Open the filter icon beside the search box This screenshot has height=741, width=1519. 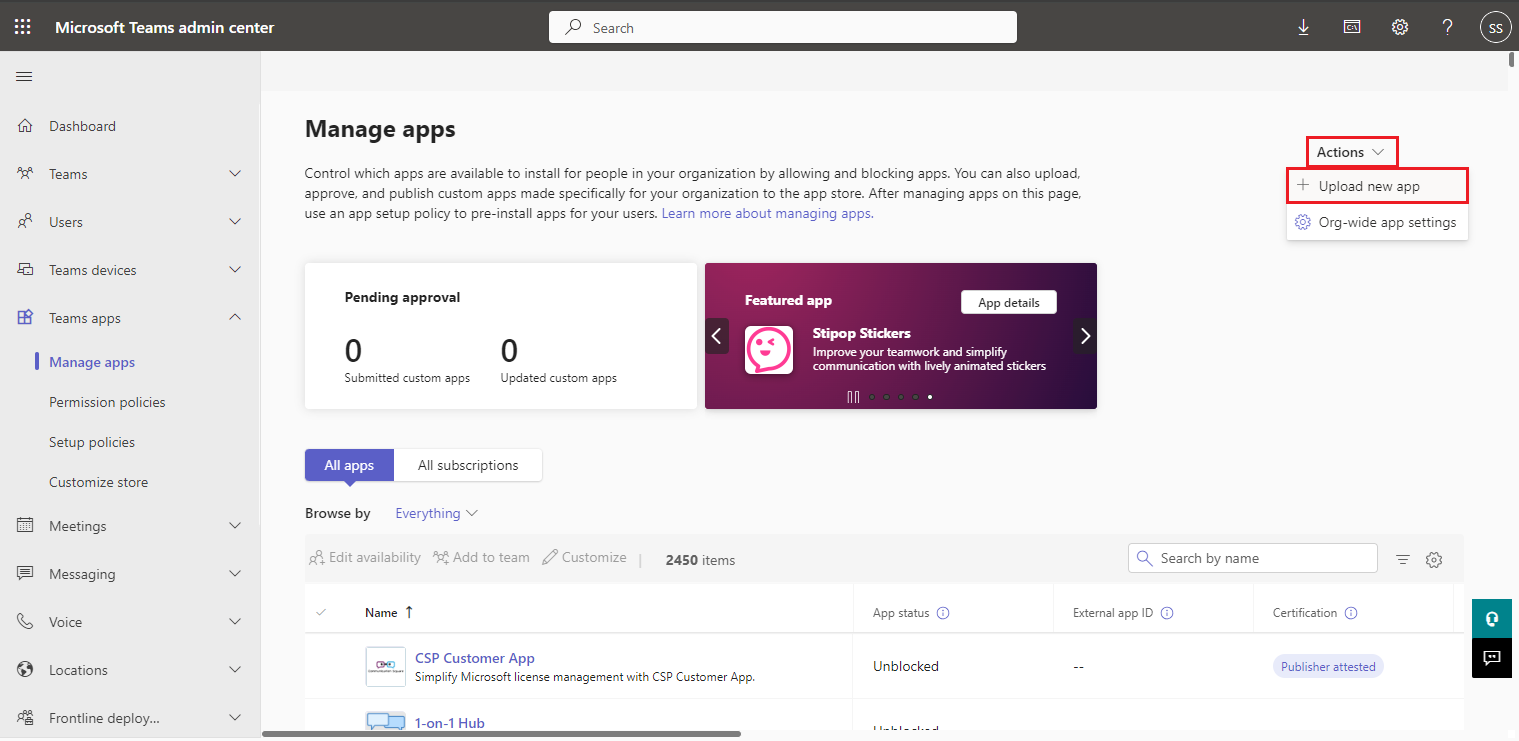(1403, 560)
